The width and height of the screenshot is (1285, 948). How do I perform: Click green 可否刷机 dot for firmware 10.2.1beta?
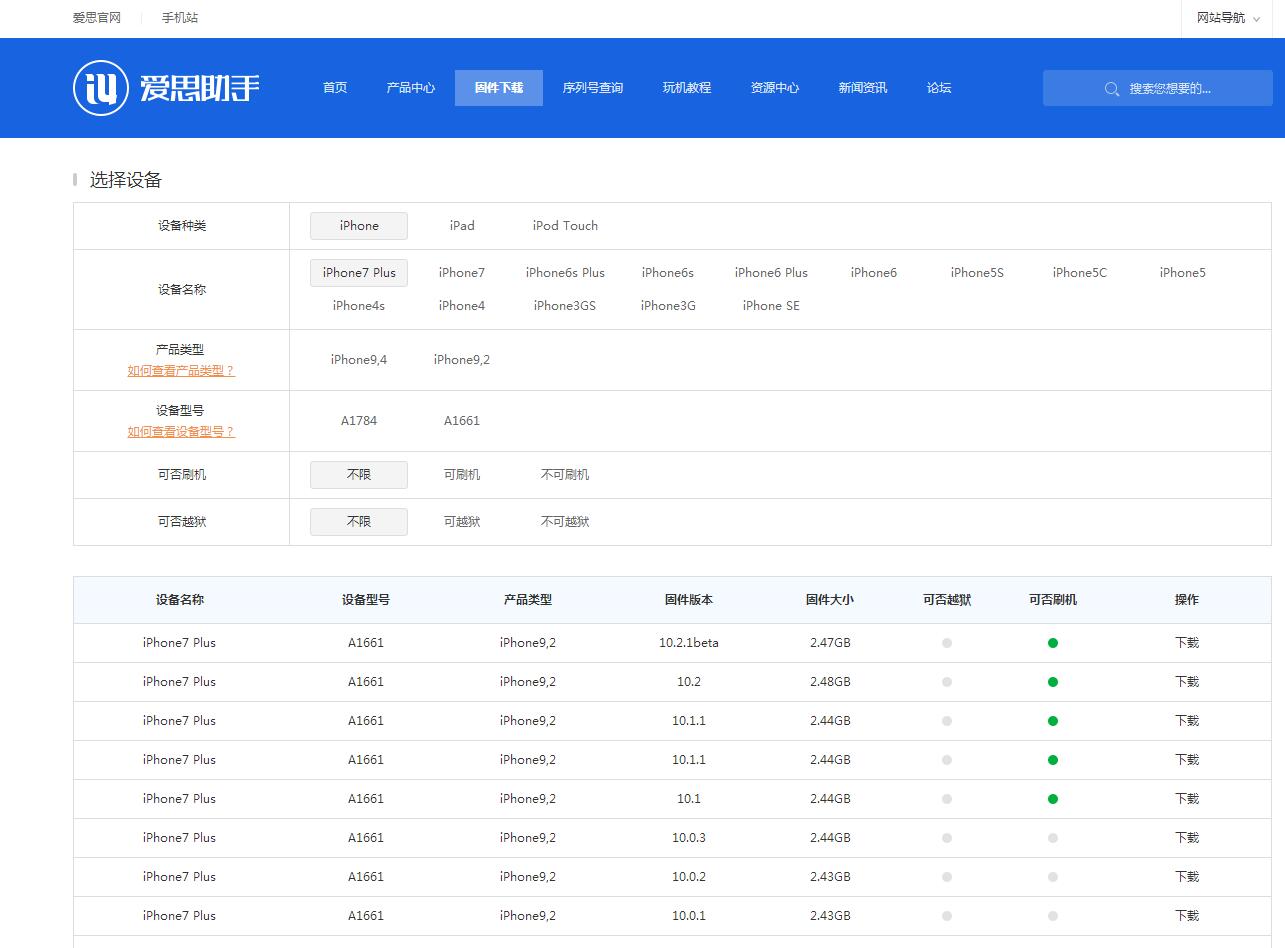click(x=1052, y=643)
